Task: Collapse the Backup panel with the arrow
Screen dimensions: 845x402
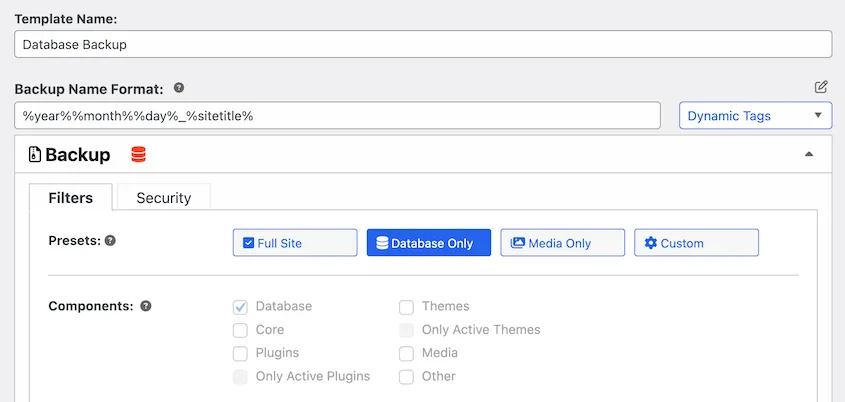Action: [808, 154]
